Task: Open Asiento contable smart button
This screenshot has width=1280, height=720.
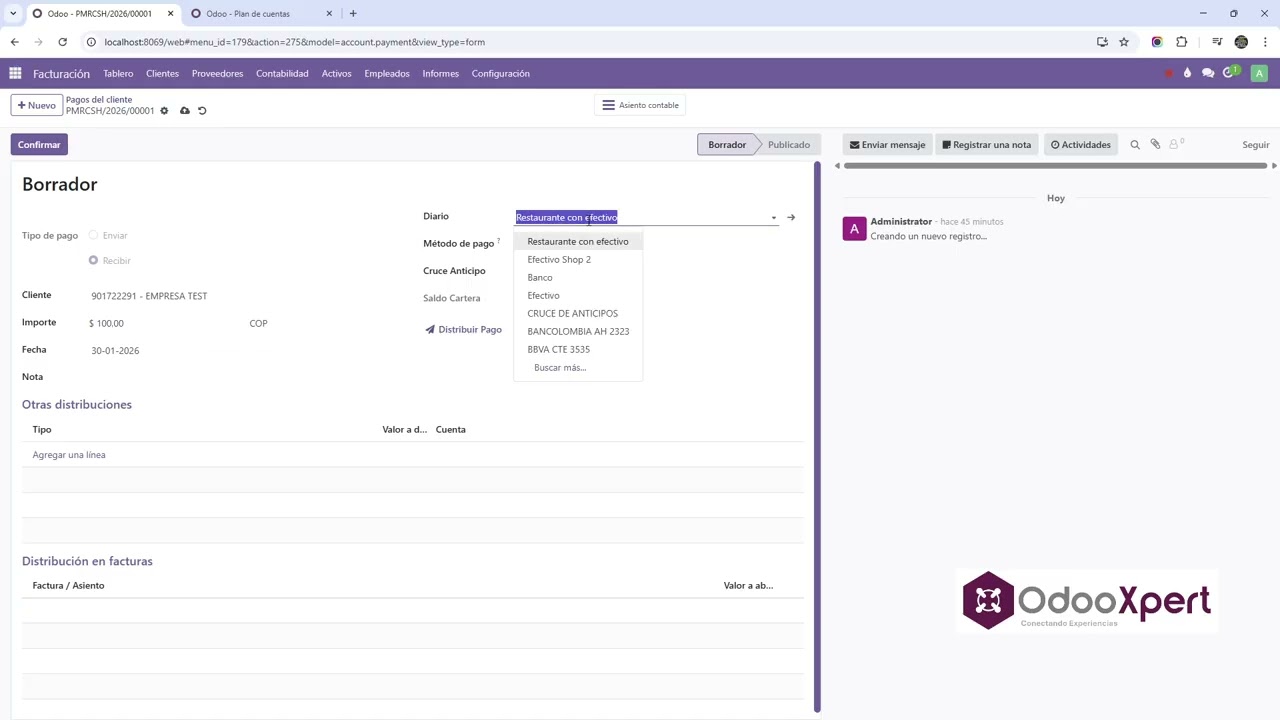Action: click(x=641, y=105)
